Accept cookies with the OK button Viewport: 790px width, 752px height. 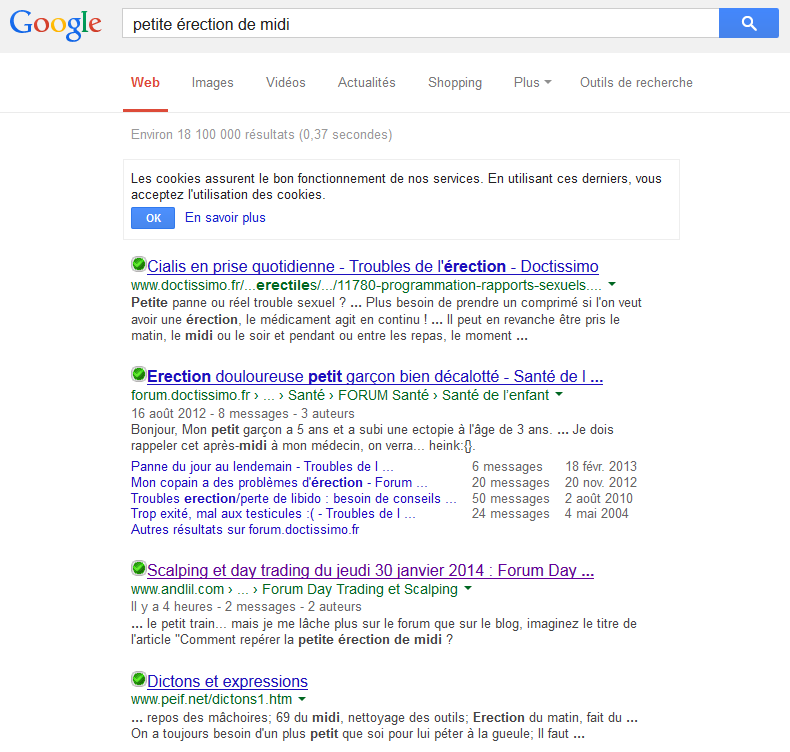(x=153, y=218)
